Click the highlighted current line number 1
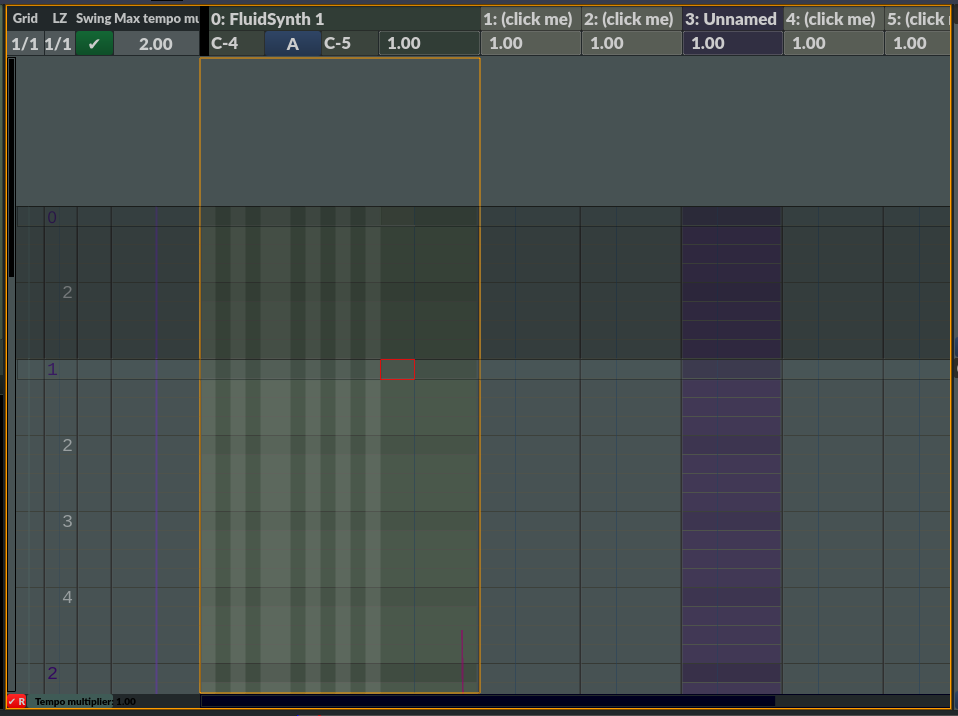The height and width of the screenshot is (716, 958). [53, 370]
